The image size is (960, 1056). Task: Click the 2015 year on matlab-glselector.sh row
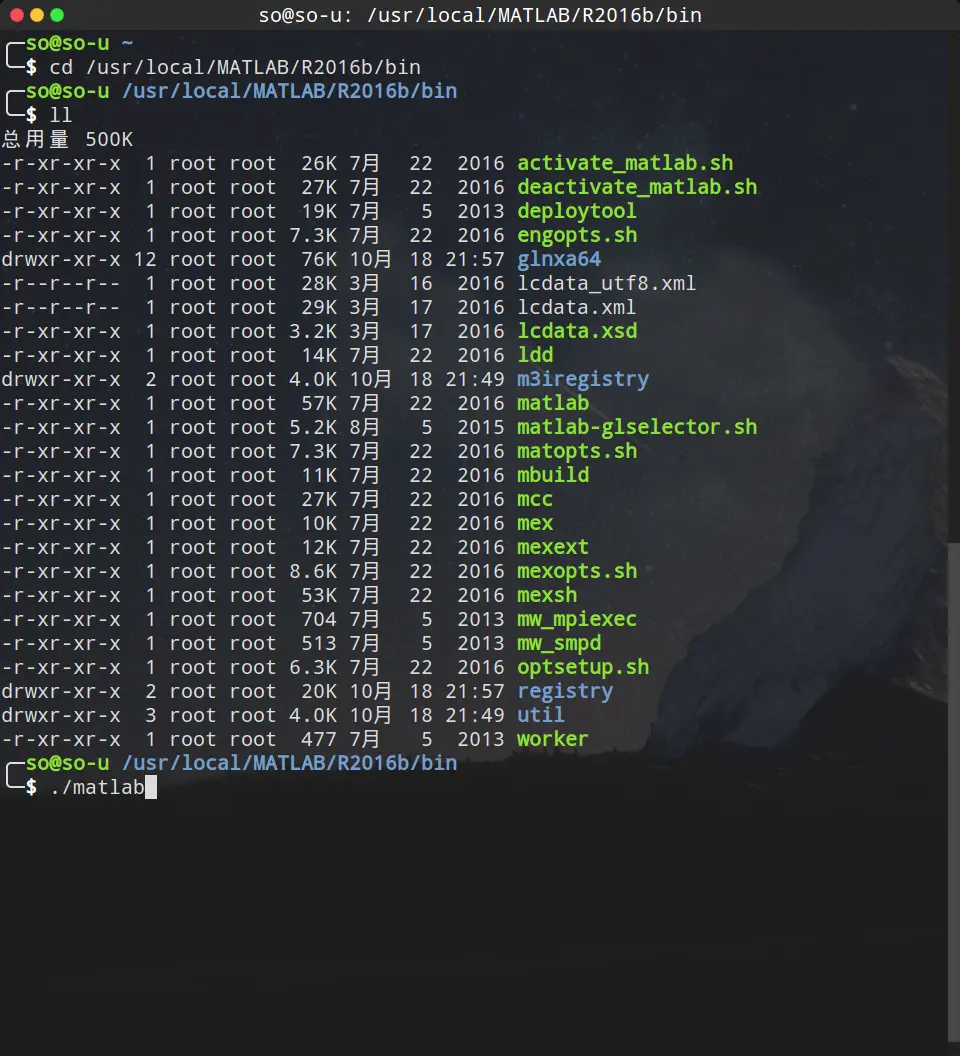tap(480, 427)
